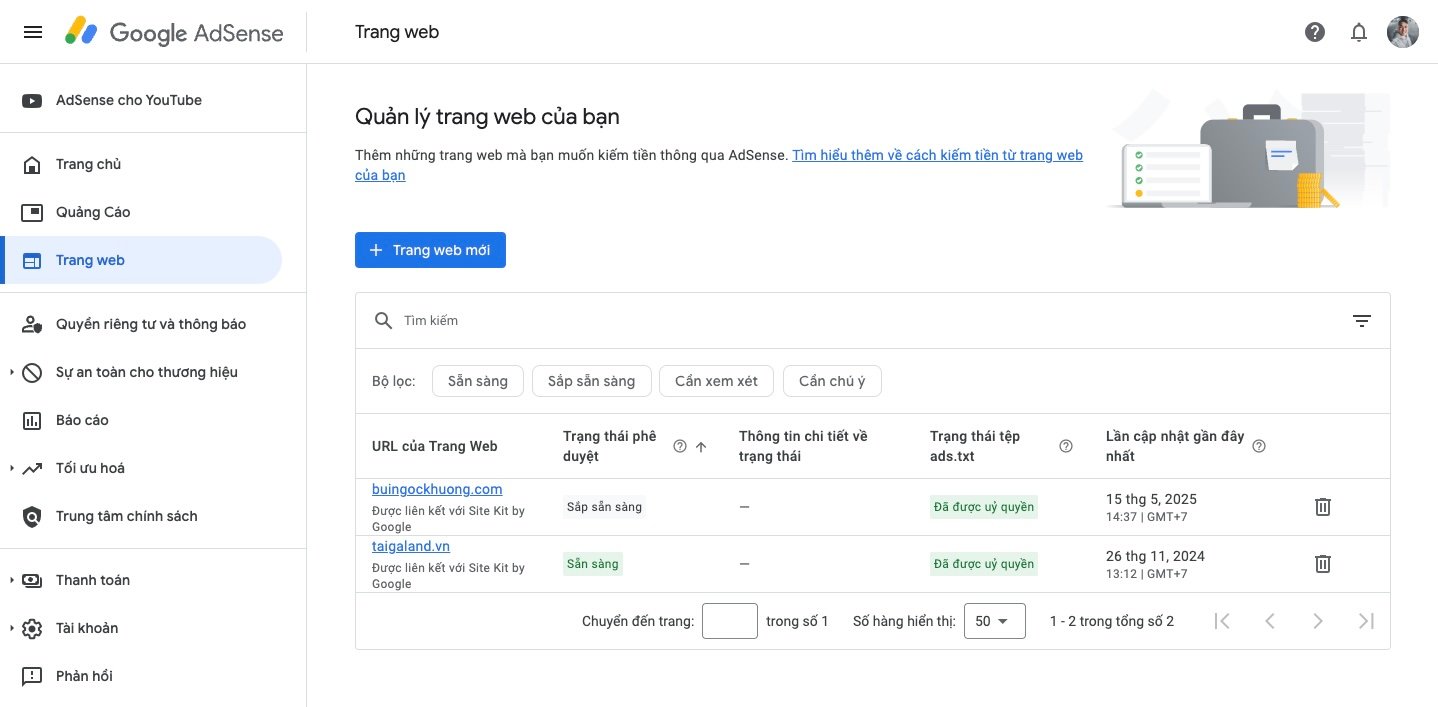Toggle the 'Cần chú ý' filter chip
Image resolution: width=1438 pixels, height=707 pixels.
pyautogui.click(x=832, y=381)
